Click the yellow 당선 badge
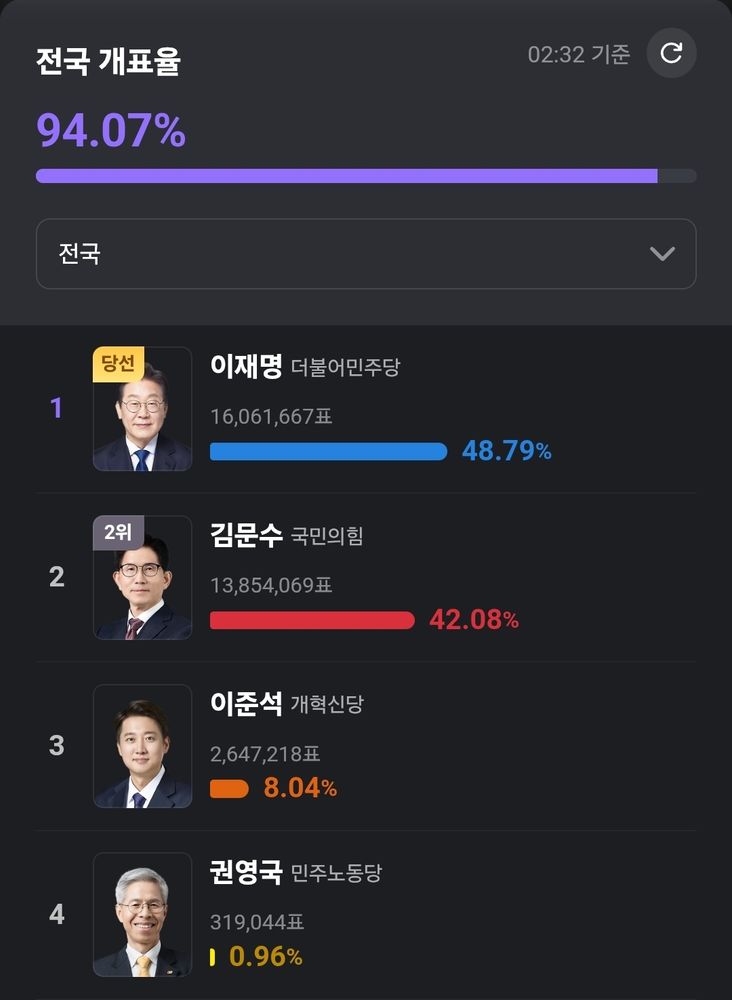The height and width of the screenshot is (1000, 732). (x=119, y=364)
